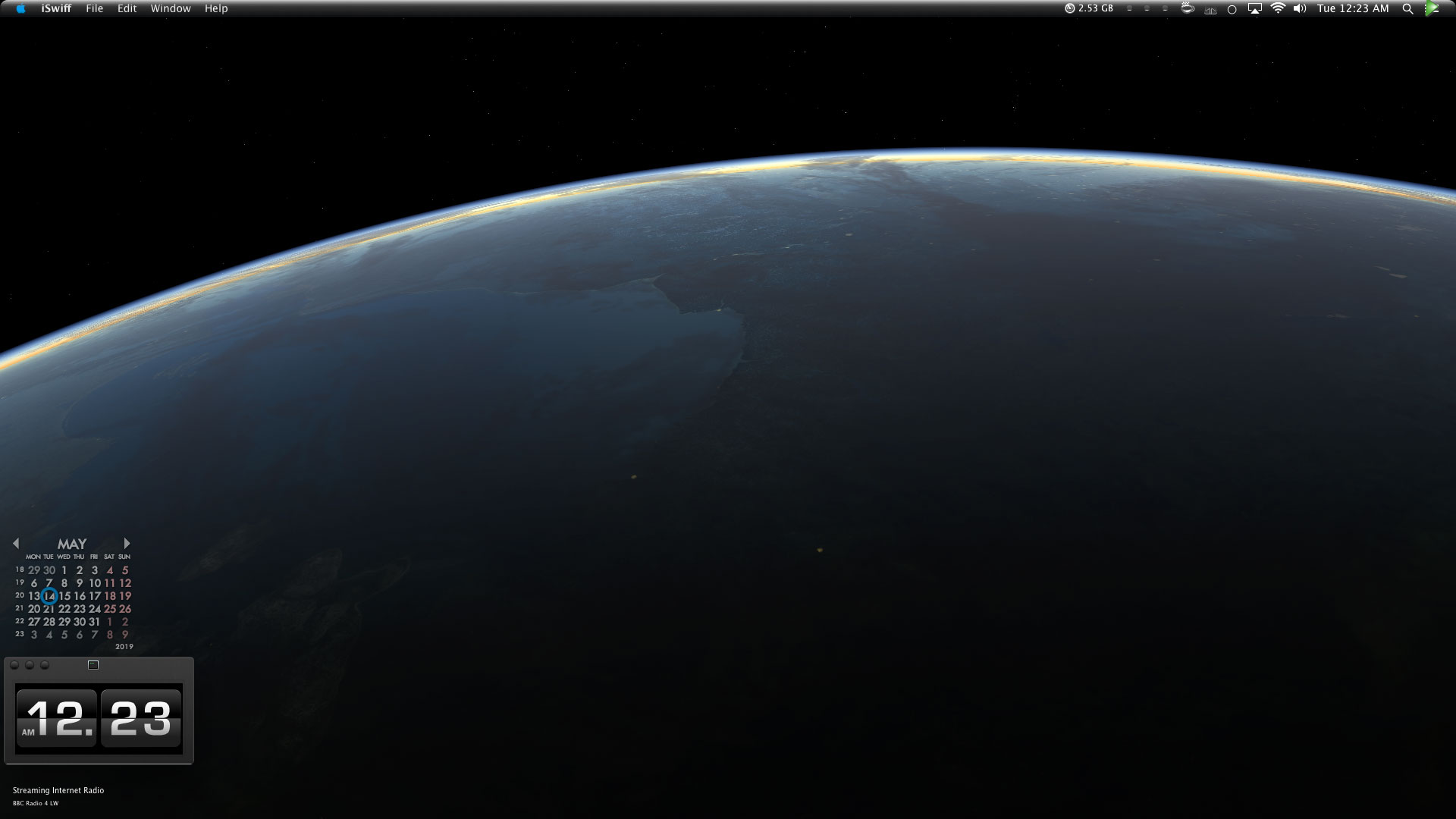Click the flip clock window title icon
This screenshot has height=819, width=1456.
pos(93,665)
